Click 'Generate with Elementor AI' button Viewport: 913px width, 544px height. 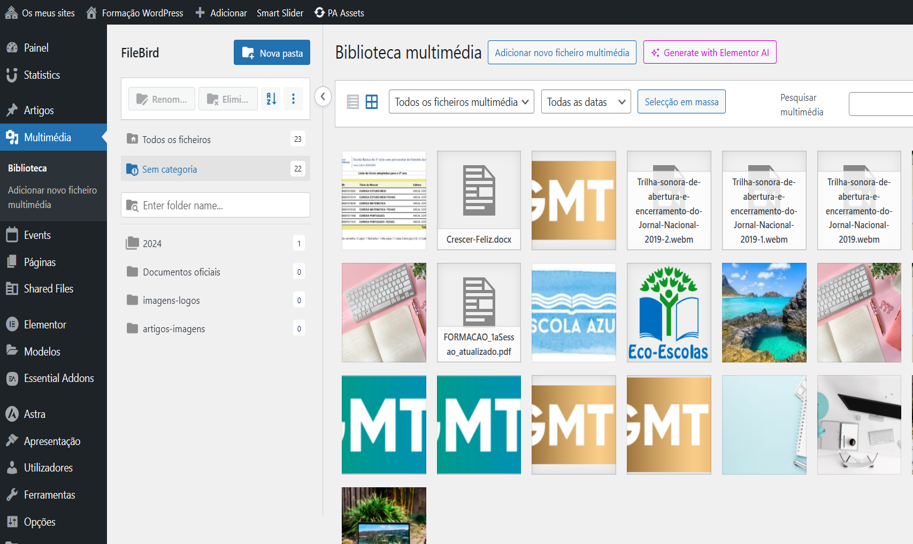point(710,52)
